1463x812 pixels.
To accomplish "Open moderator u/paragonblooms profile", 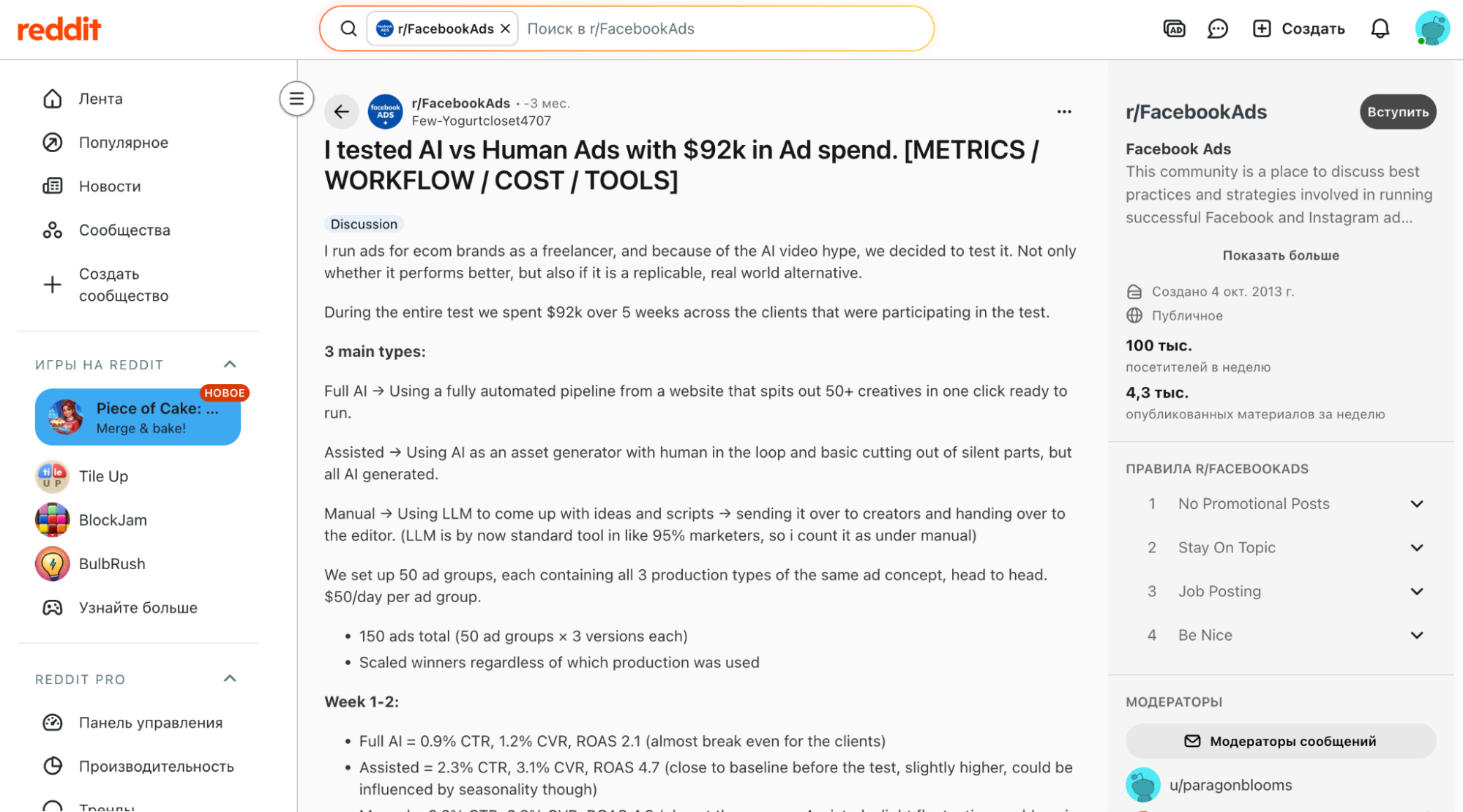I will click(1230, 785).
